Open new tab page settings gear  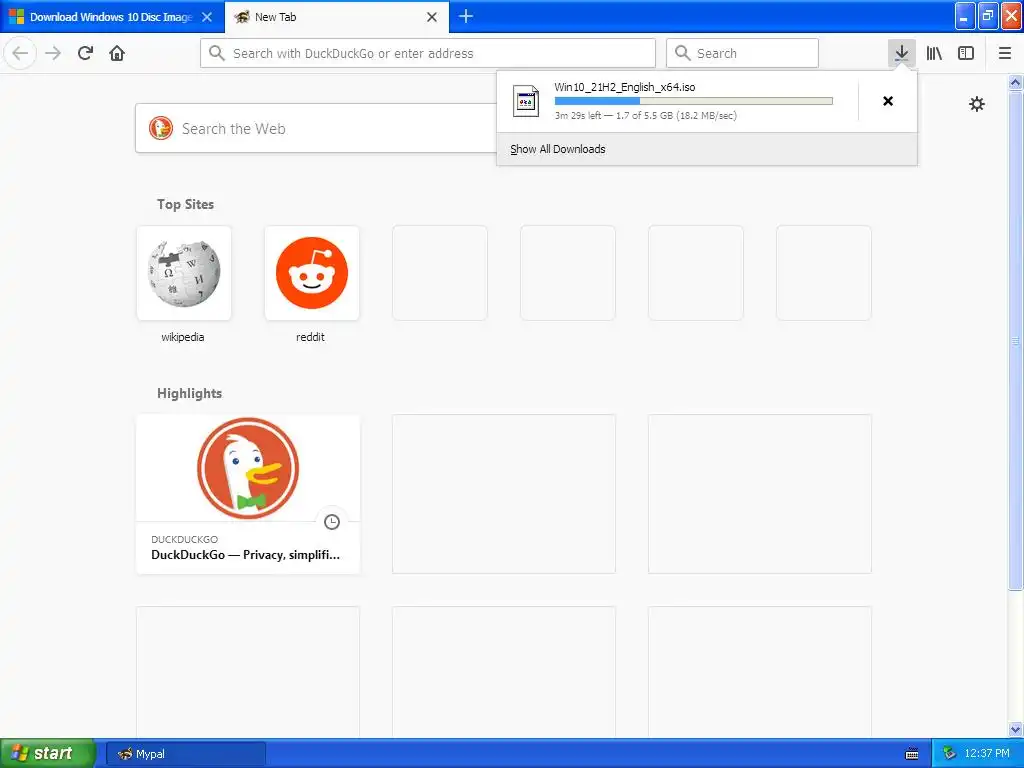(x=976, y=104)
